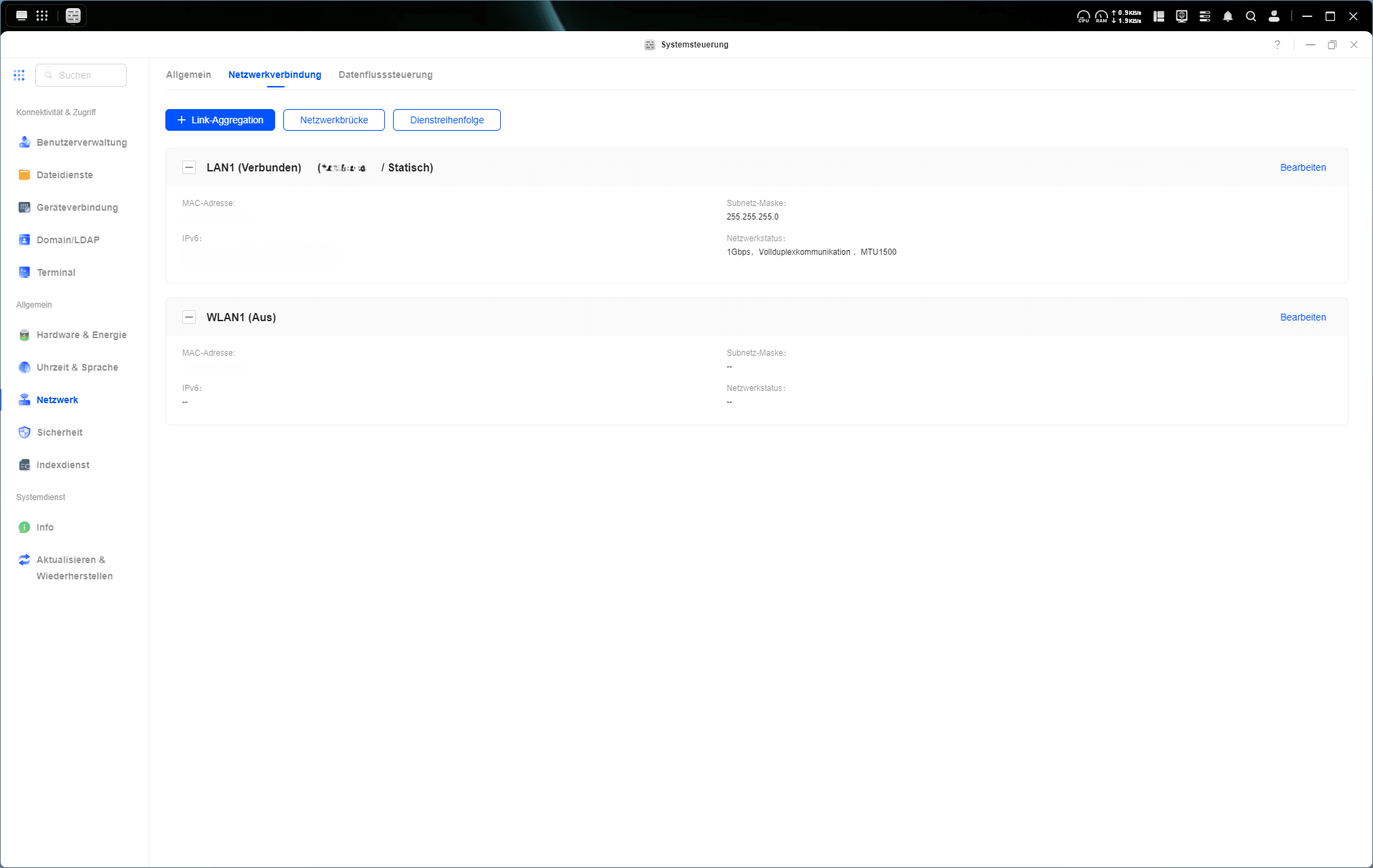Click the notification bell icon
The image size is (1373, 868).
[1228, 16]
